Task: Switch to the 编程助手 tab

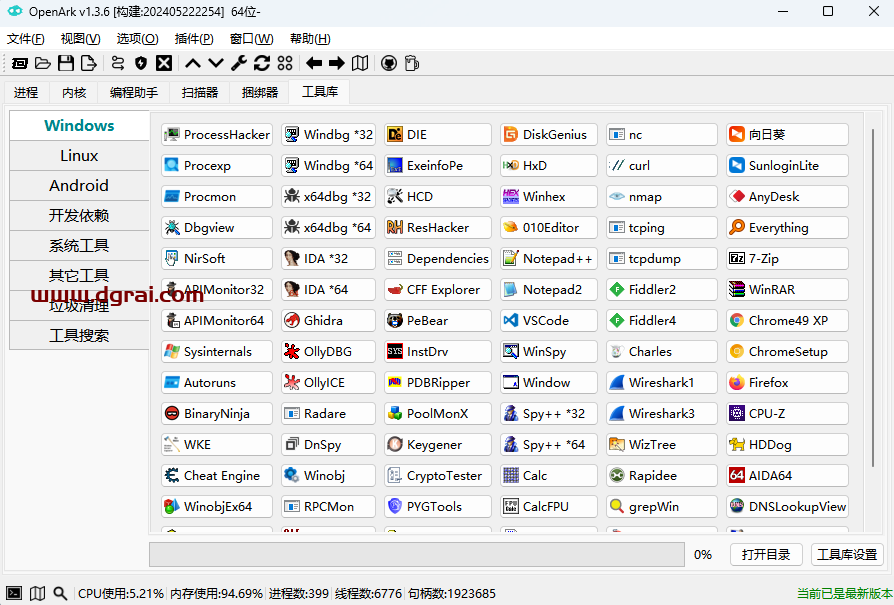Action: point(134,92)
